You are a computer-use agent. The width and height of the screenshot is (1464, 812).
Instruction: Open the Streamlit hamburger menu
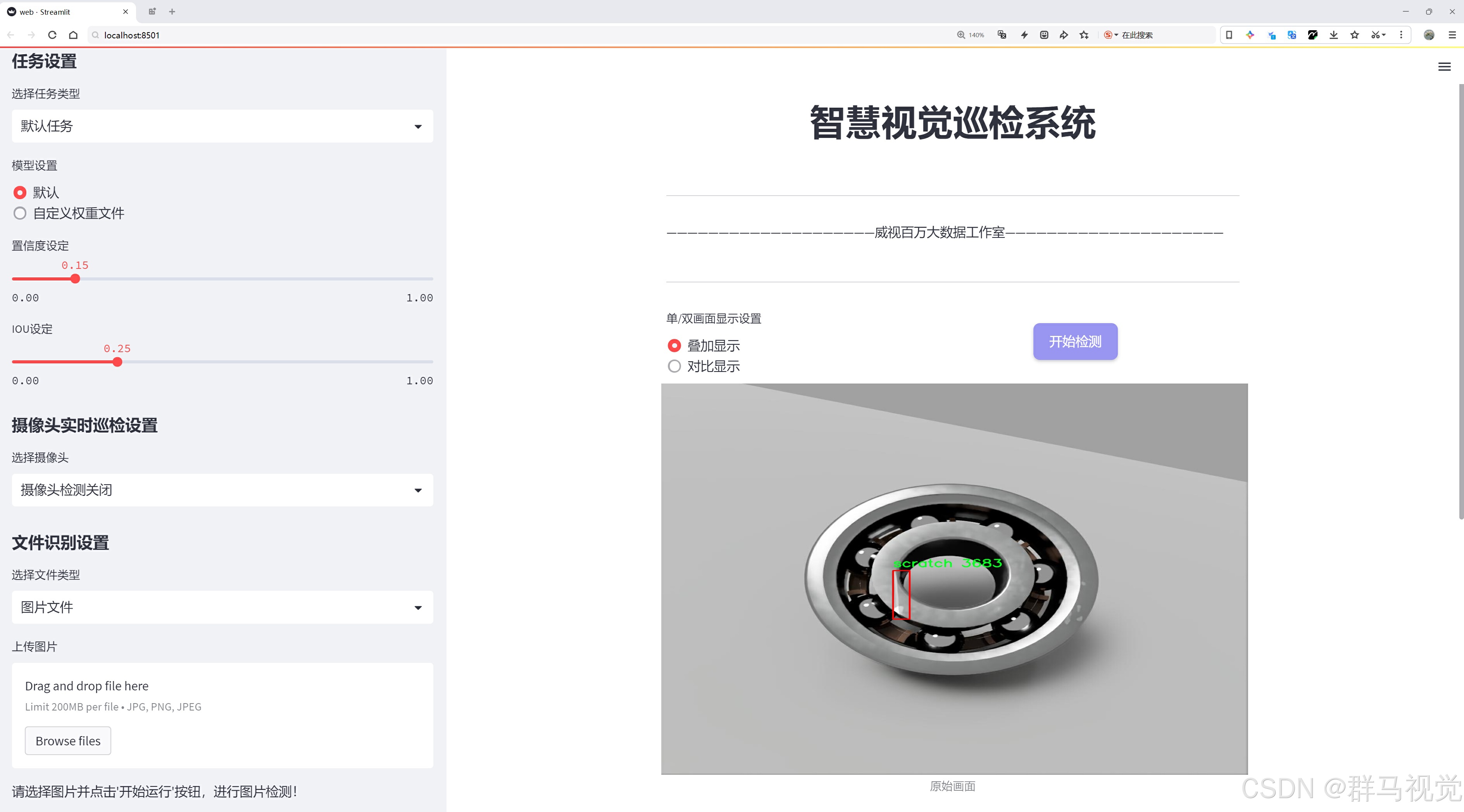pyautogui.click(x=1443, y=67)
